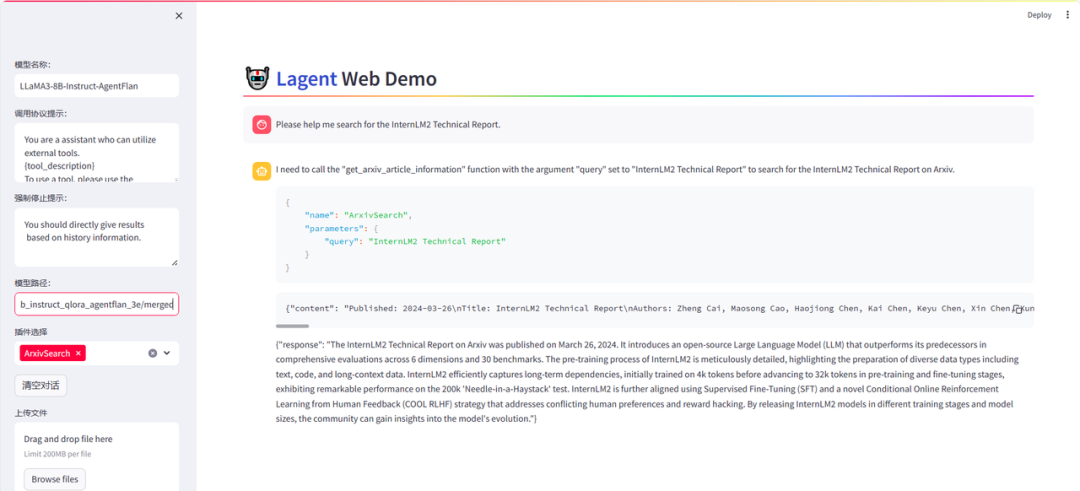The image size is (1080, 491).
Task: Click the force stop prompt textarea
Action: [96, 237]
